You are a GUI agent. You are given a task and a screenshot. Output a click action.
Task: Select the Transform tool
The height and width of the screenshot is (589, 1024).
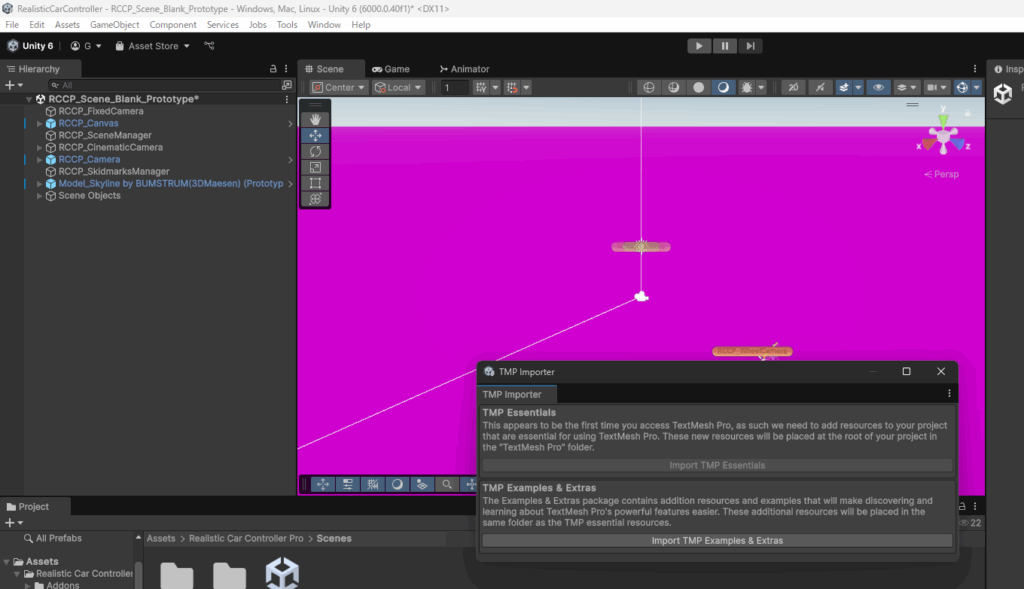(x=315, y=199)
